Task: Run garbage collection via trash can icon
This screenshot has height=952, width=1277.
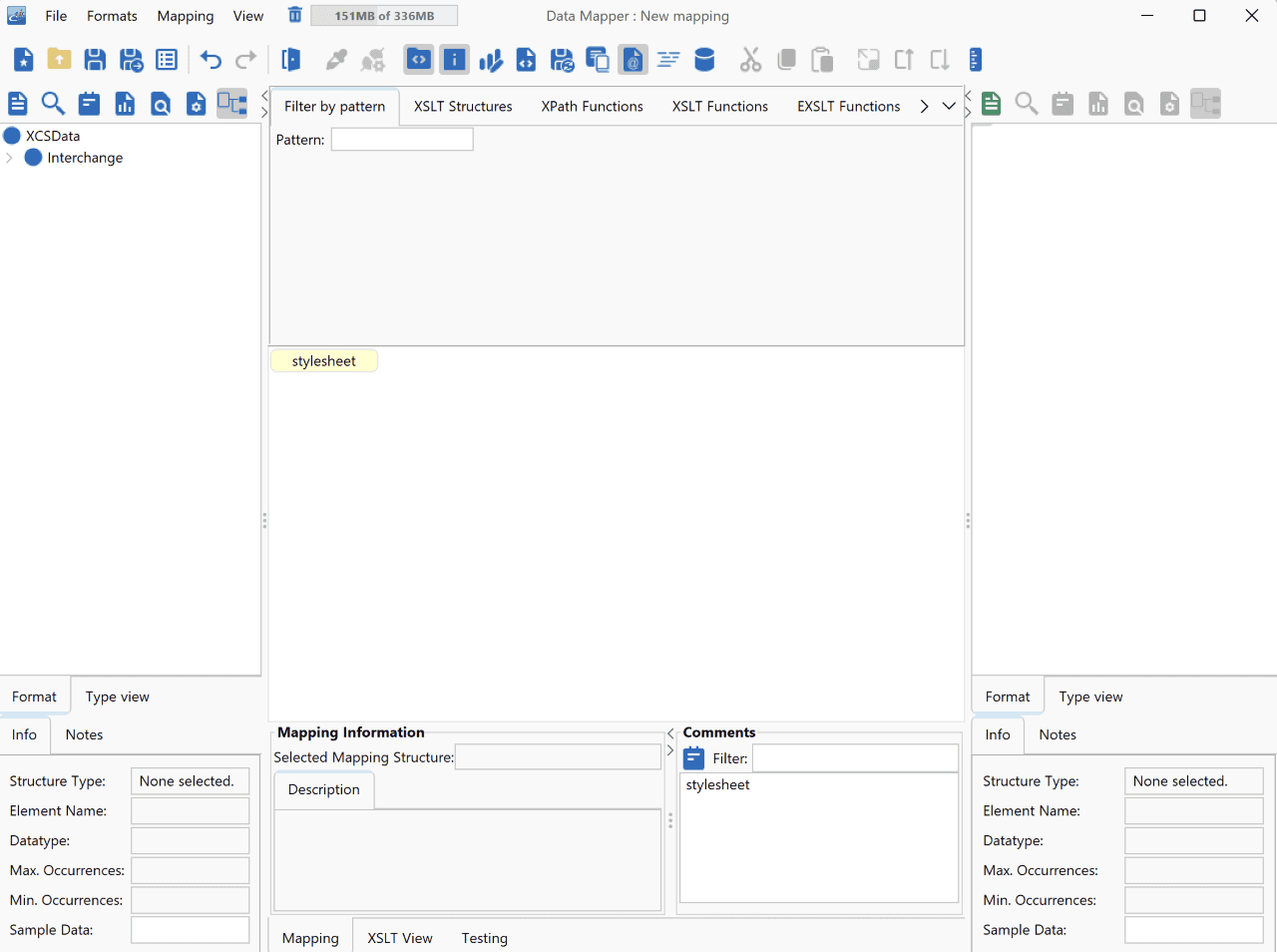Action: pos(294,15)
